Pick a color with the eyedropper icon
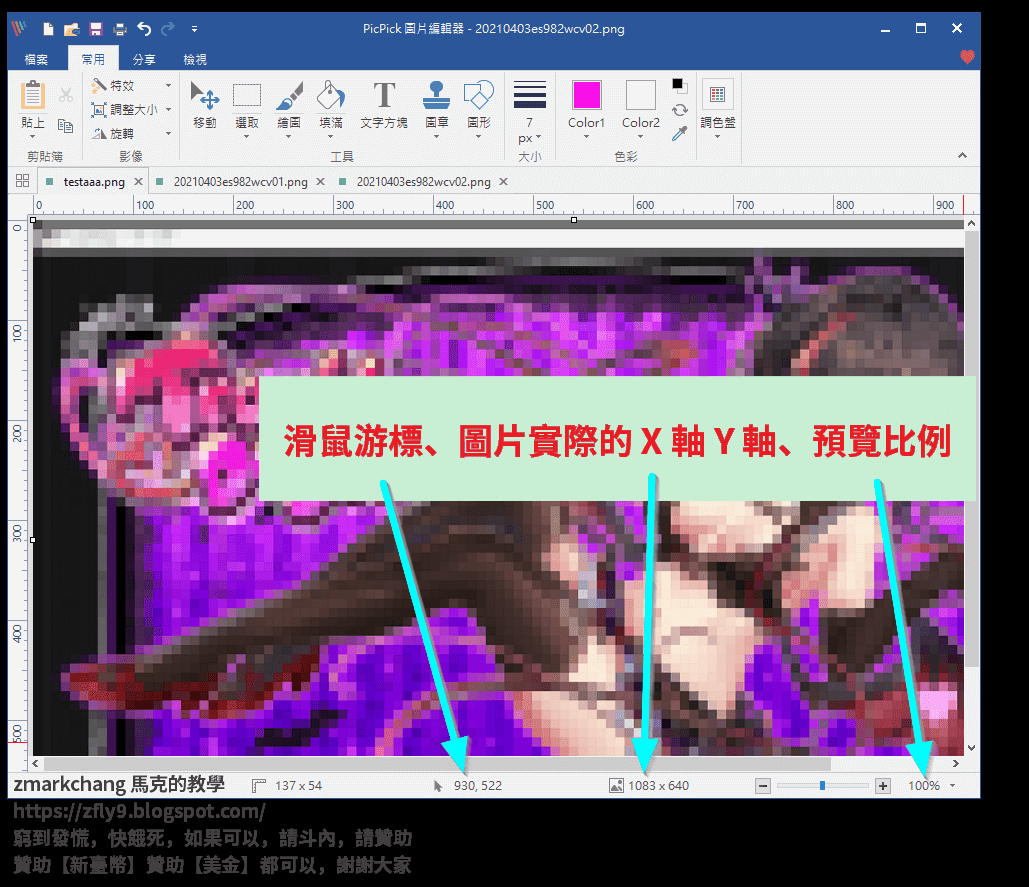 click(680, 133)
